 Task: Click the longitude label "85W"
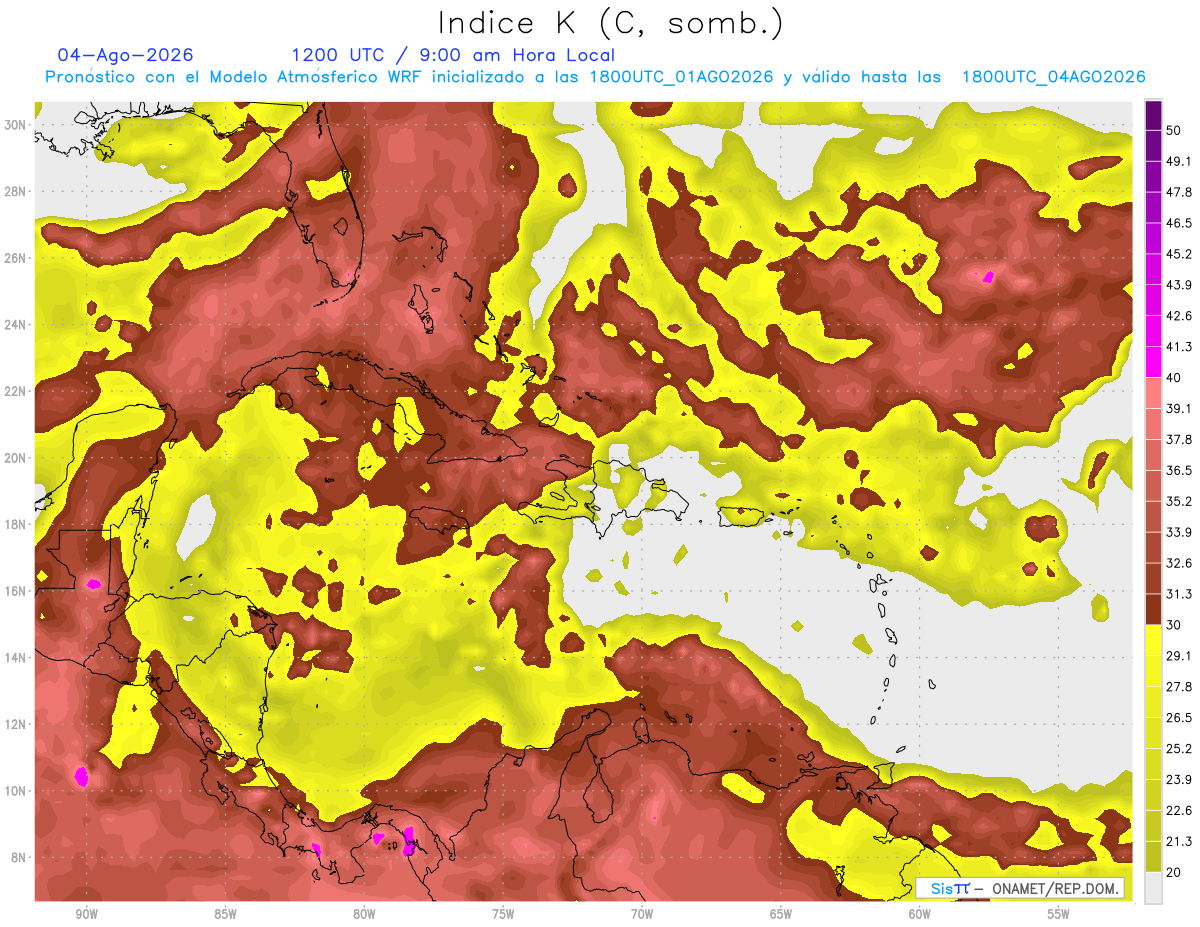(225, 914)
